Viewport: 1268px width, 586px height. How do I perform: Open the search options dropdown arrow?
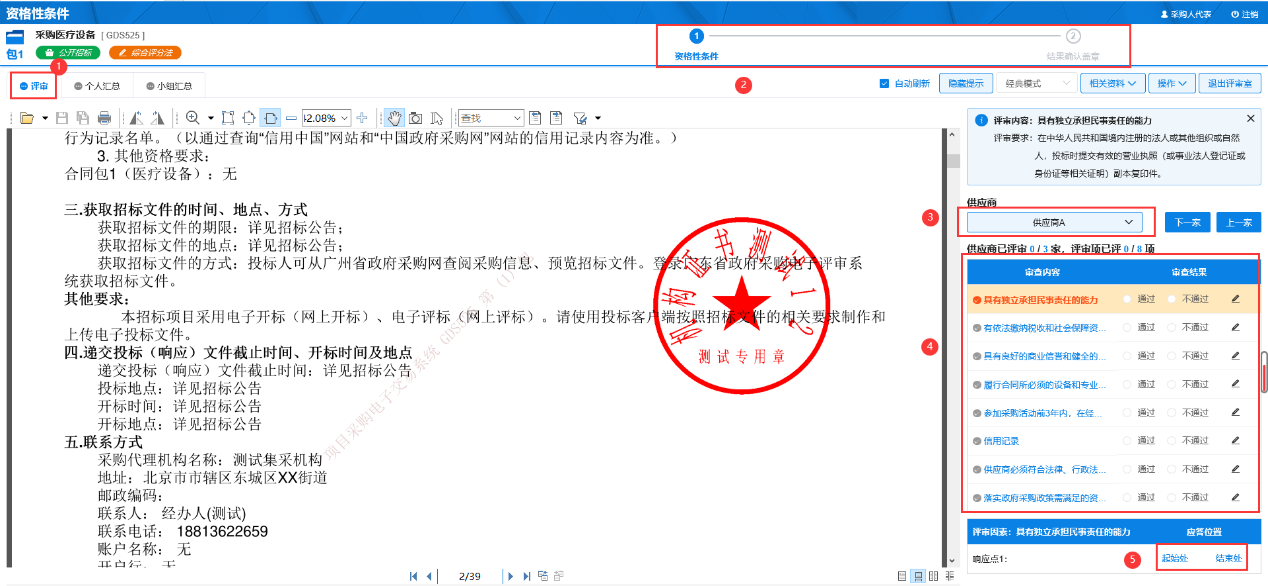click(597, 118)
